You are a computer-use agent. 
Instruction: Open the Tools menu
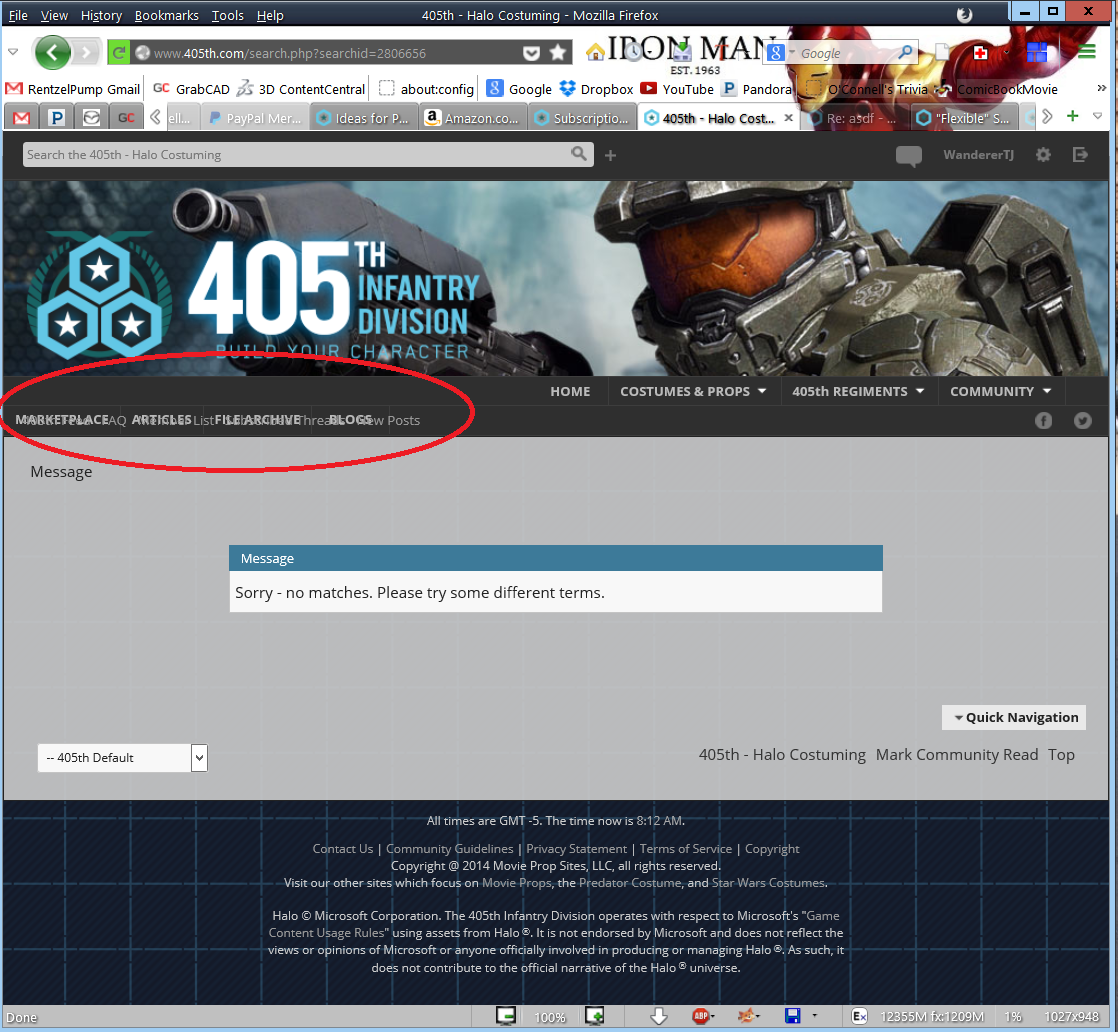coord(227,15)
